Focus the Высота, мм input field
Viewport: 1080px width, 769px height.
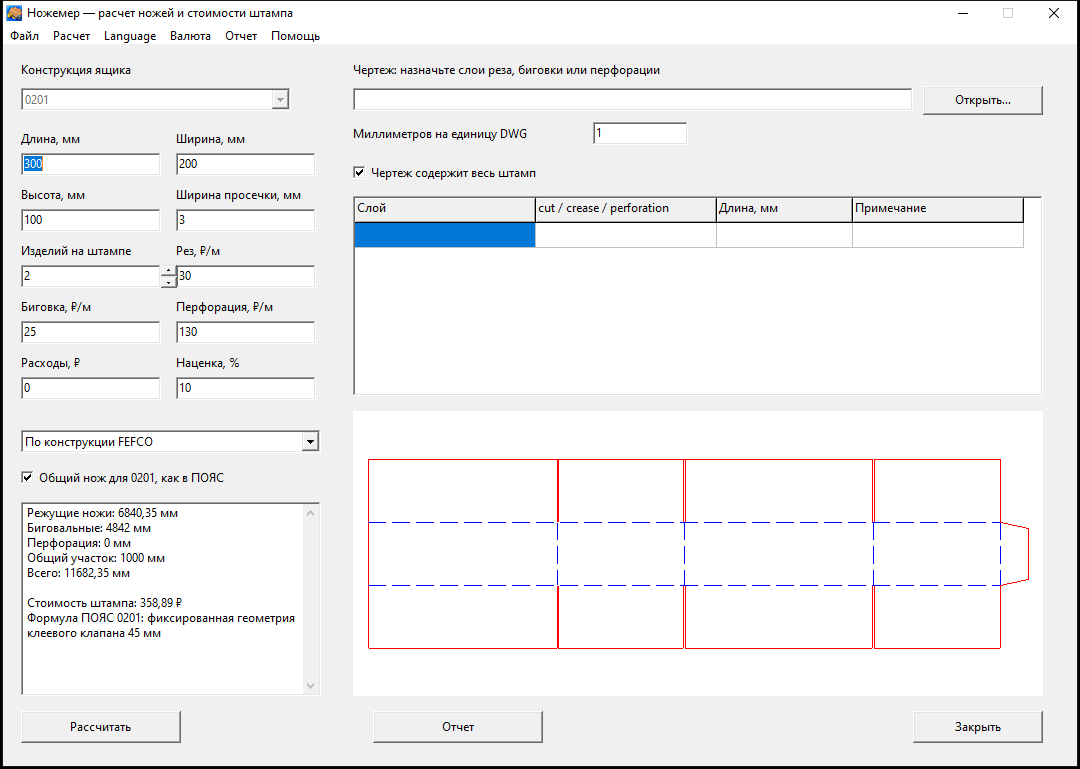coord(90,221)
